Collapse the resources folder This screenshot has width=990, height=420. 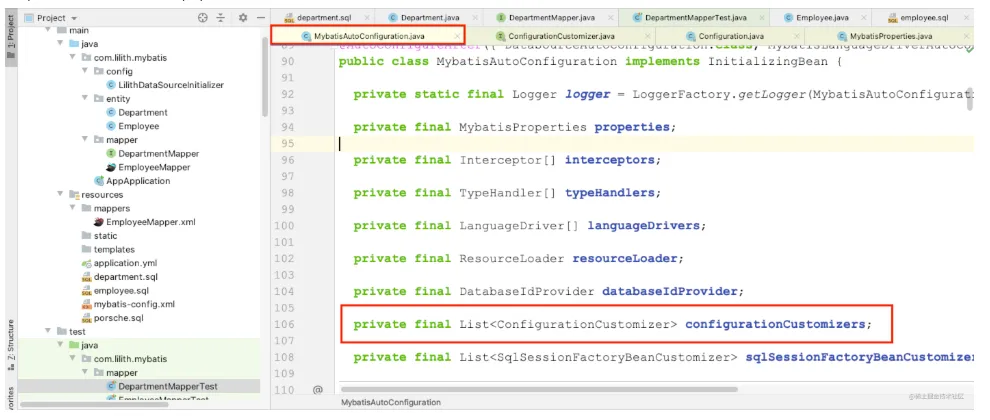(61, 195)
